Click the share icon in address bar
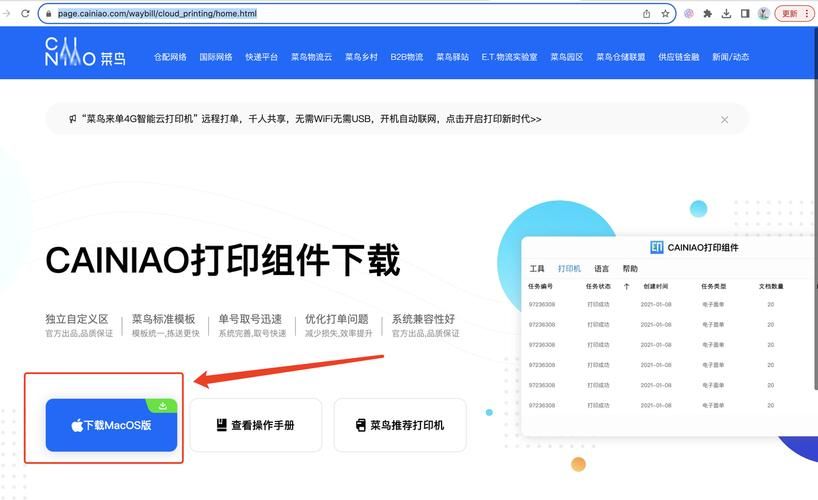818x500 pixels. (x=646, y=14)
